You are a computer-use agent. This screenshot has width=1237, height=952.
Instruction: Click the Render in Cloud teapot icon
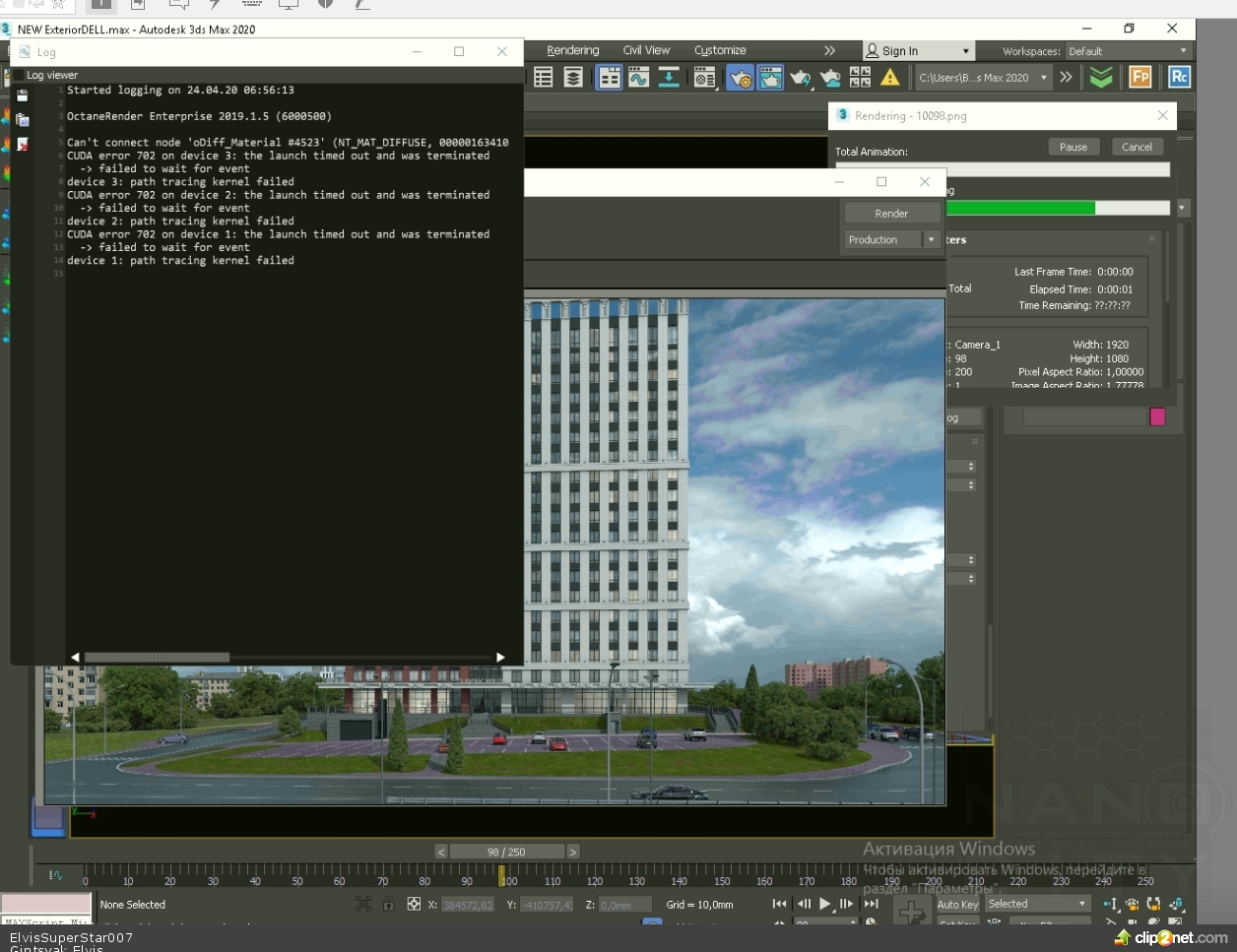[831, 77]
